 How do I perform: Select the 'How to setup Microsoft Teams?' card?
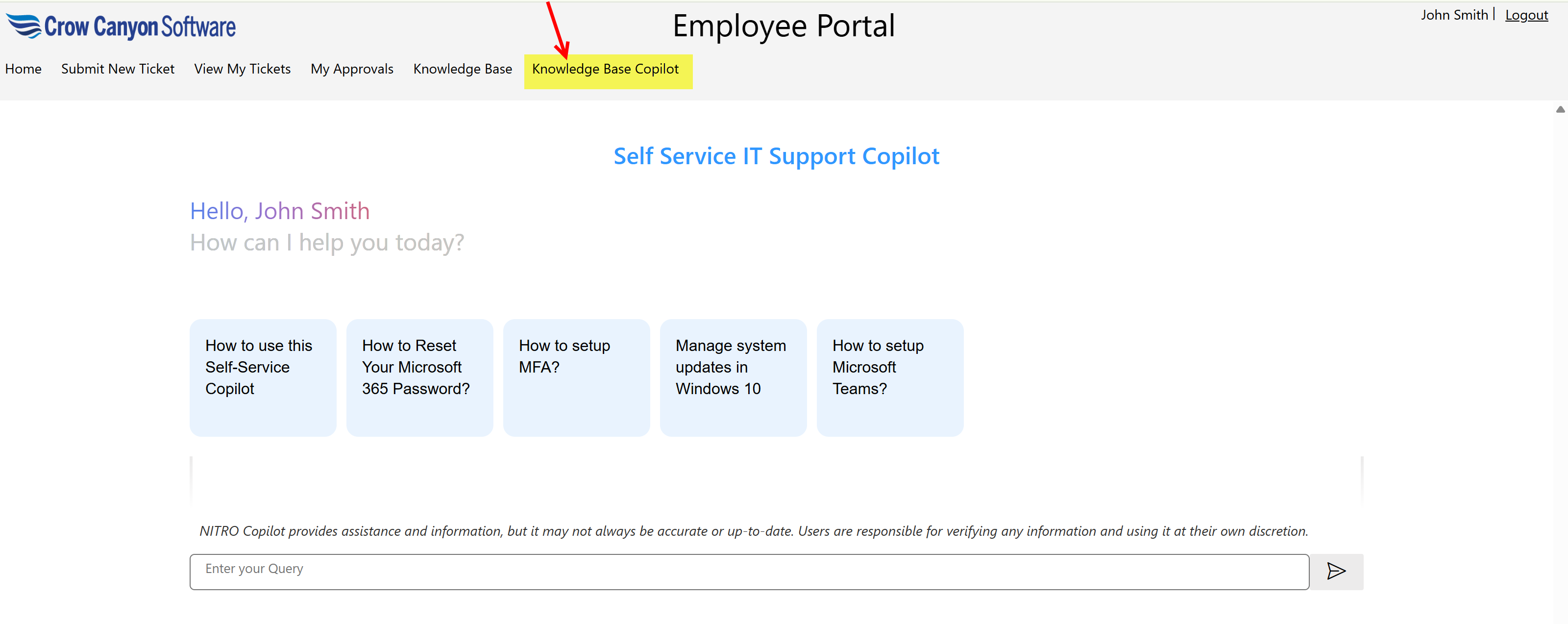coord(889,377)
